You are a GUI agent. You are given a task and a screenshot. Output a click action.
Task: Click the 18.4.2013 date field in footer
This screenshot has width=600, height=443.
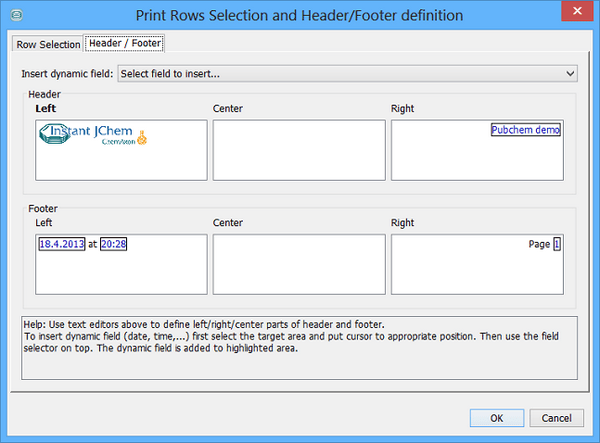(62, 244)
